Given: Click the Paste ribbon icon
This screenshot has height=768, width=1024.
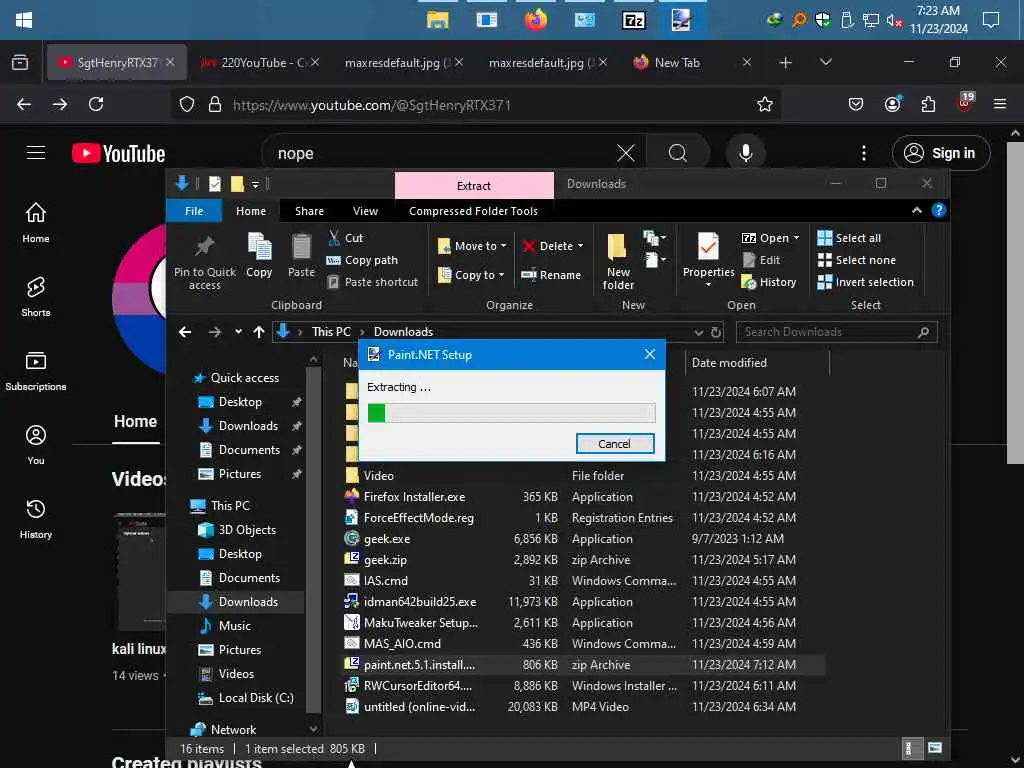Looking at the screenshot, I should [x=301, y=247].
